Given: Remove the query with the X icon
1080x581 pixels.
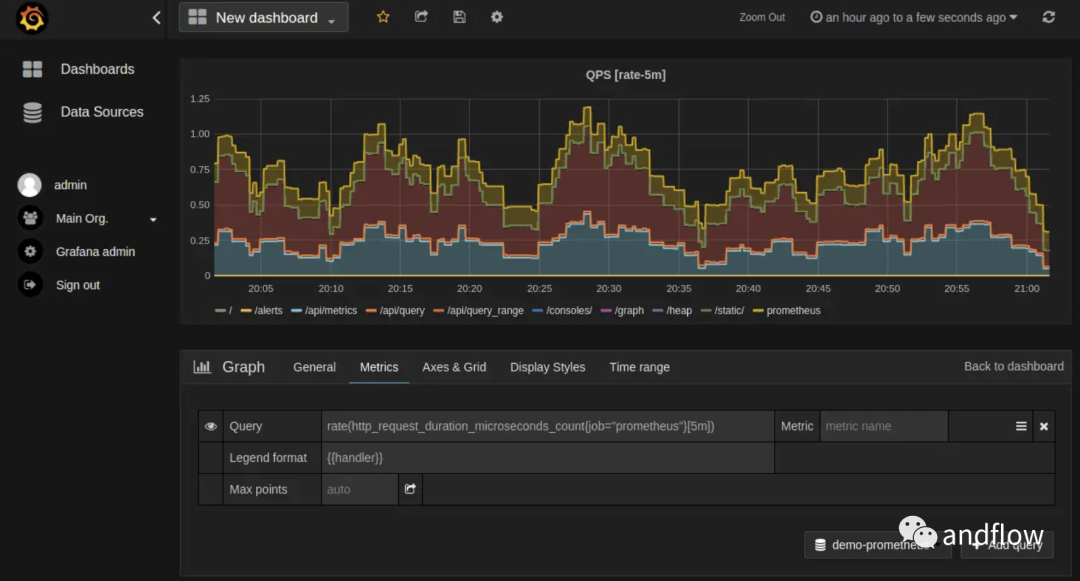Looking at the screenshot, I should 1043,426.
